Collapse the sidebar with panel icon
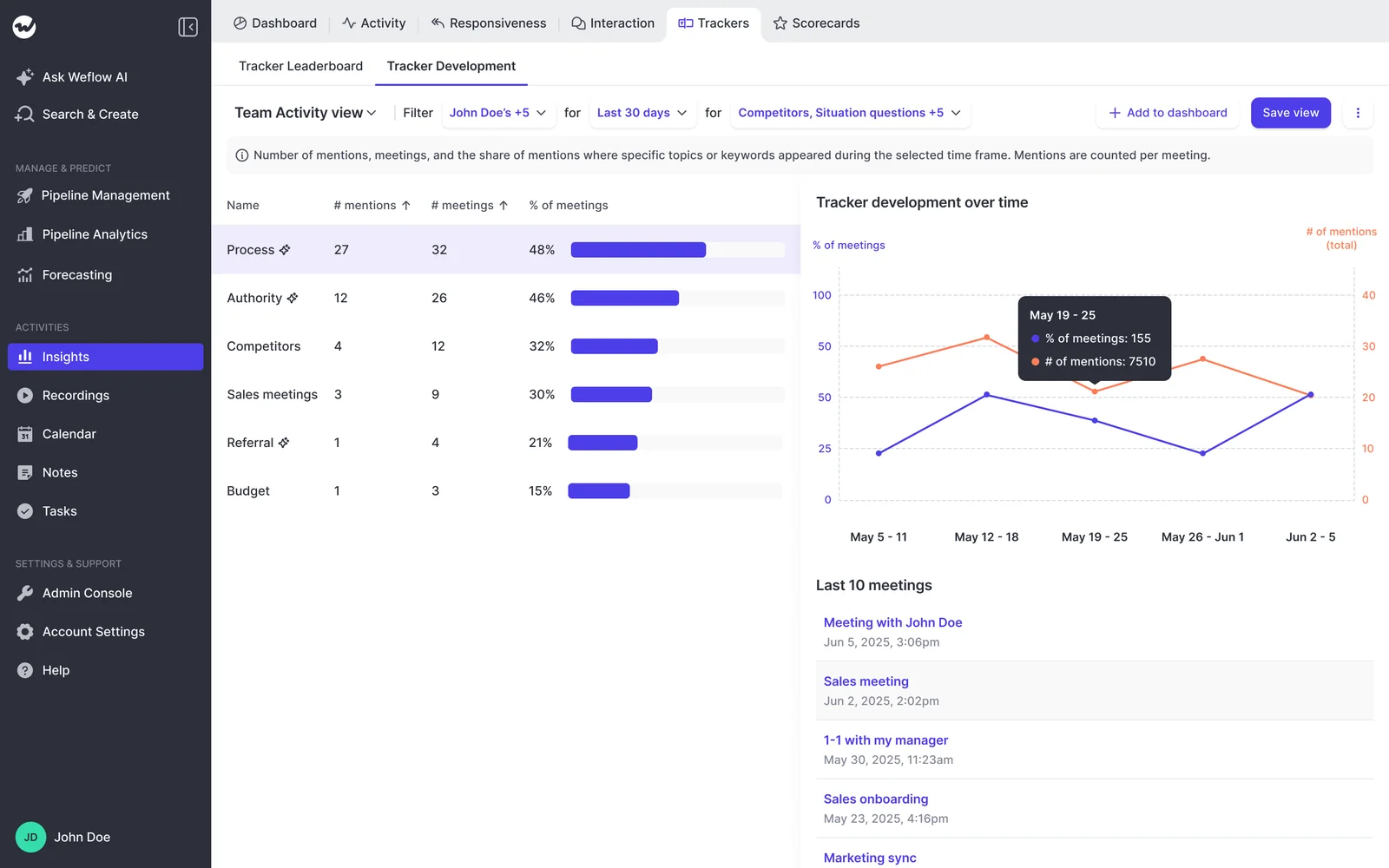Screen dimensions: 1389x868 click(188, 27)
